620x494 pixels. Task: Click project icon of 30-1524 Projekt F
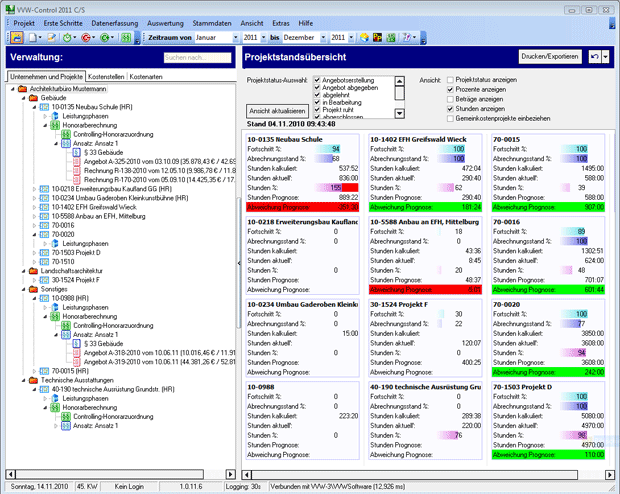tap(44, 280)
